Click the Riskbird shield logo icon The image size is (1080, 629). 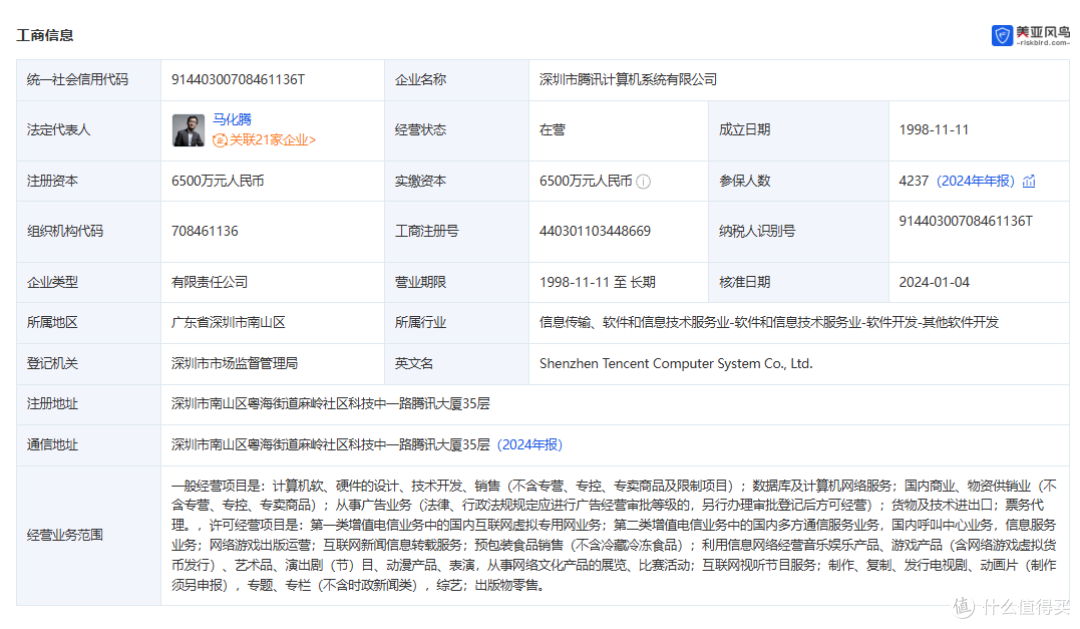[1001, 35]
